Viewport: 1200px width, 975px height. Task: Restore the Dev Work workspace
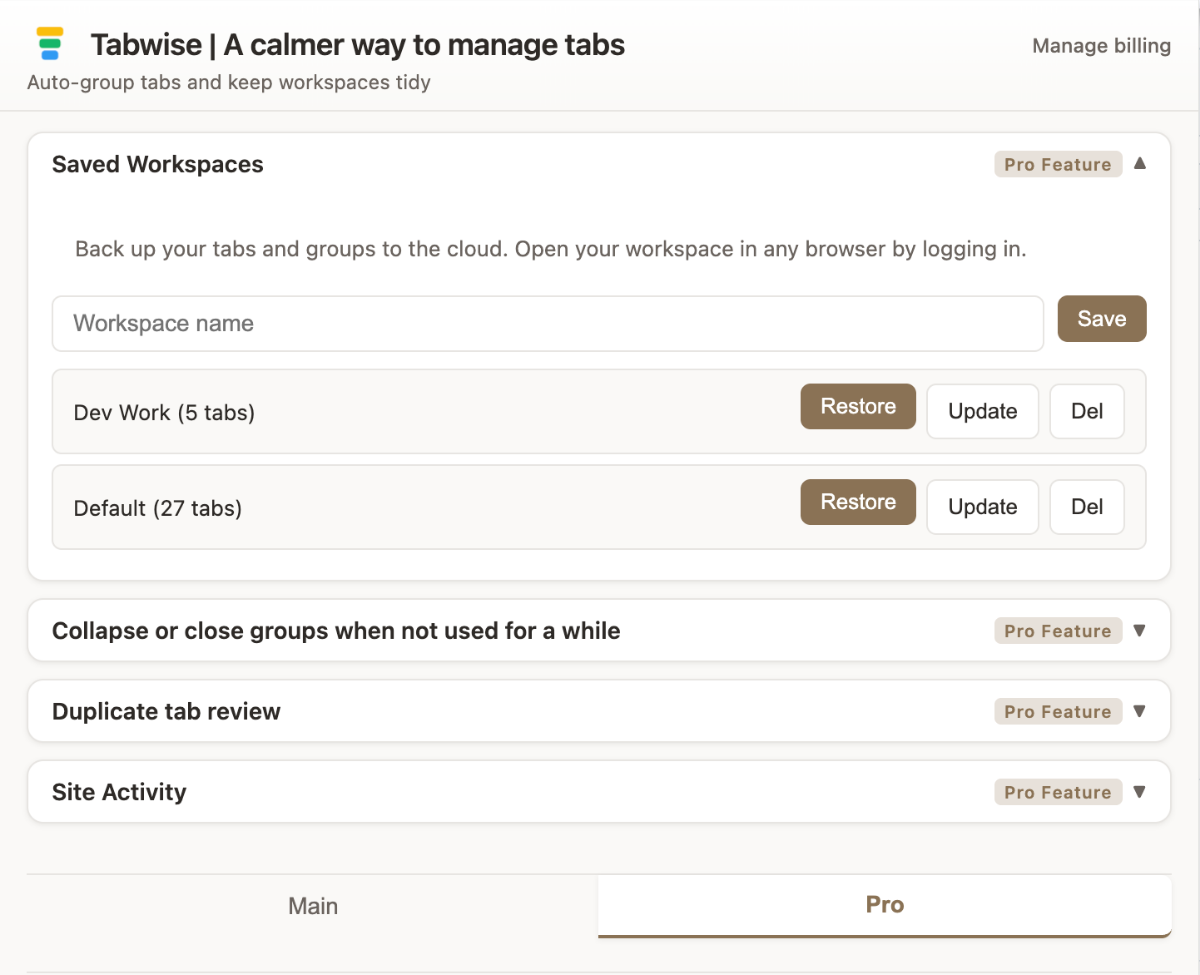(857, 406)
